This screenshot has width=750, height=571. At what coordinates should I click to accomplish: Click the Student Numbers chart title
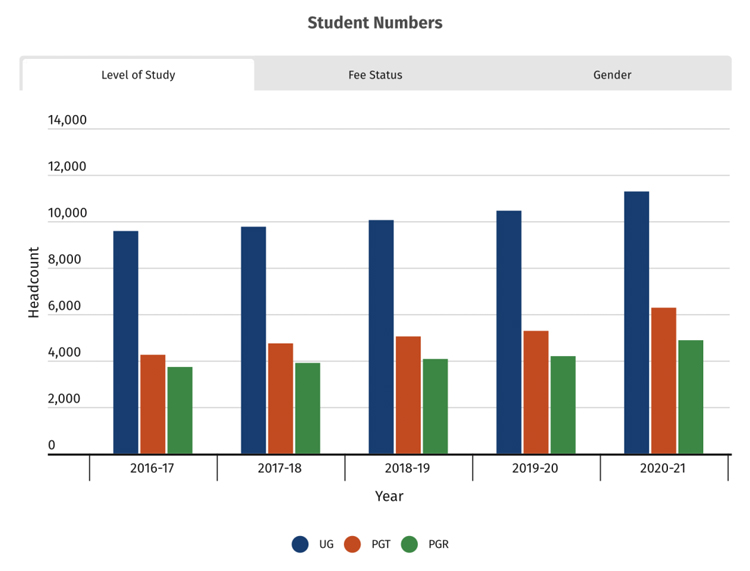(374, 22)
